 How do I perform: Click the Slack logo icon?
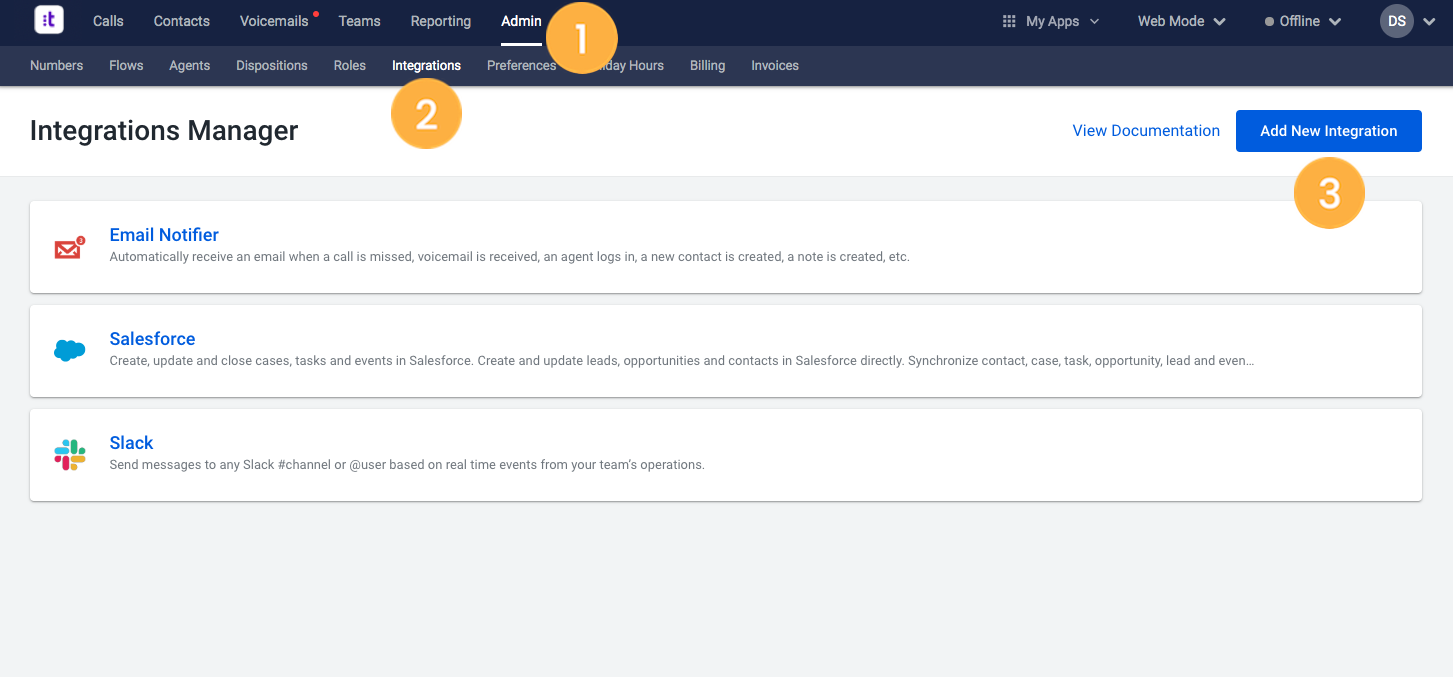point(69,454)
